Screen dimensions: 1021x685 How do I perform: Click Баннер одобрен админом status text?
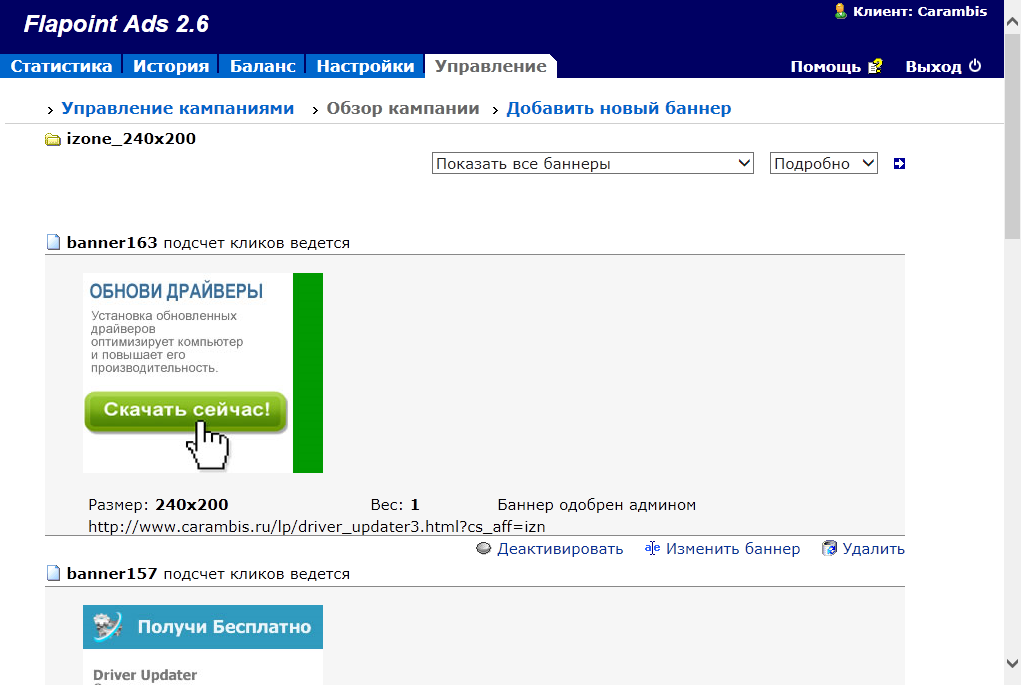point(596,505)
